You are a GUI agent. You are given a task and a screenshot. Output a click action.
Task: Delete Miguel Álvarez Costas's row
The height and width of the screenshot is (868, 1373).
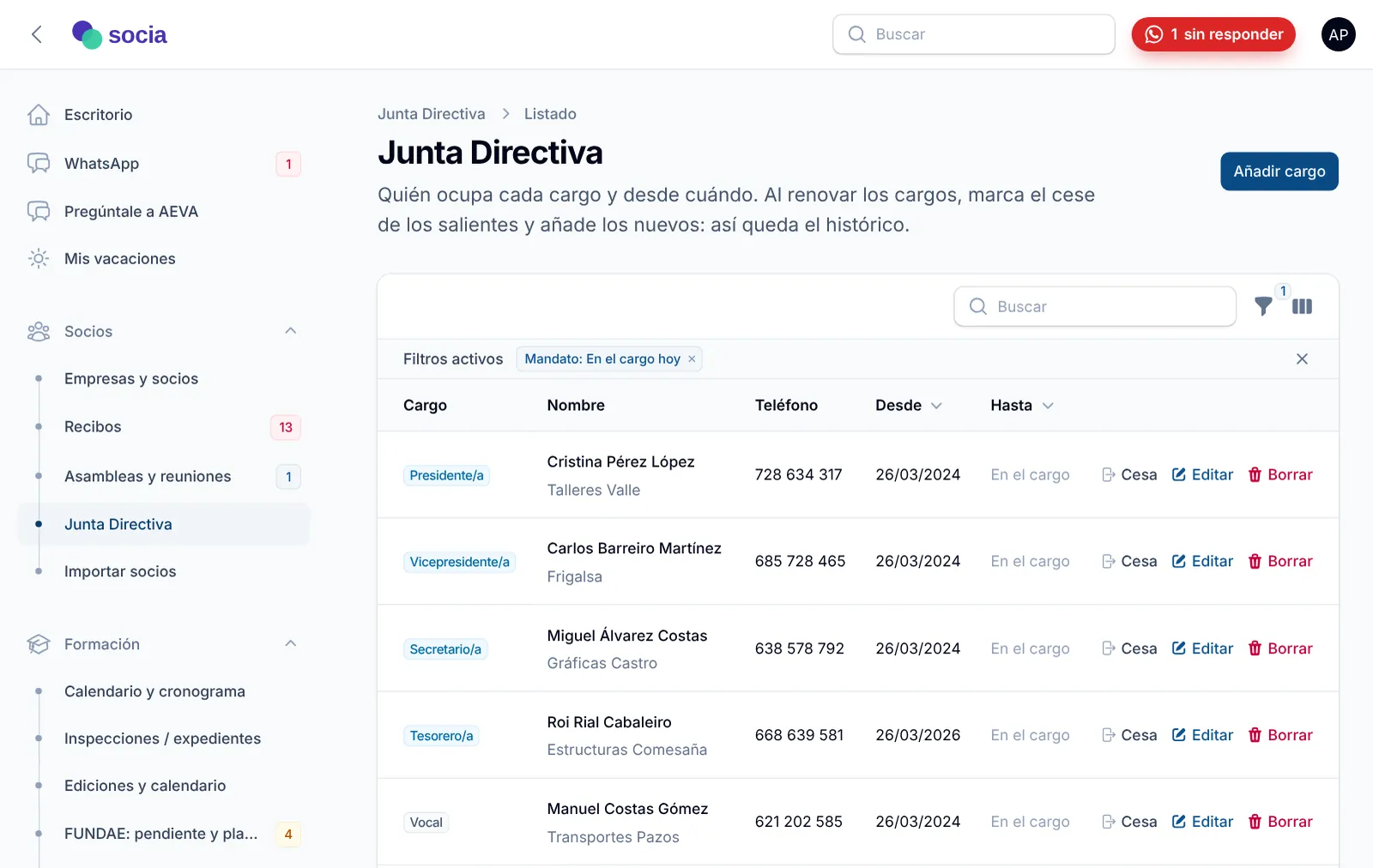[x=1280, y=648]
